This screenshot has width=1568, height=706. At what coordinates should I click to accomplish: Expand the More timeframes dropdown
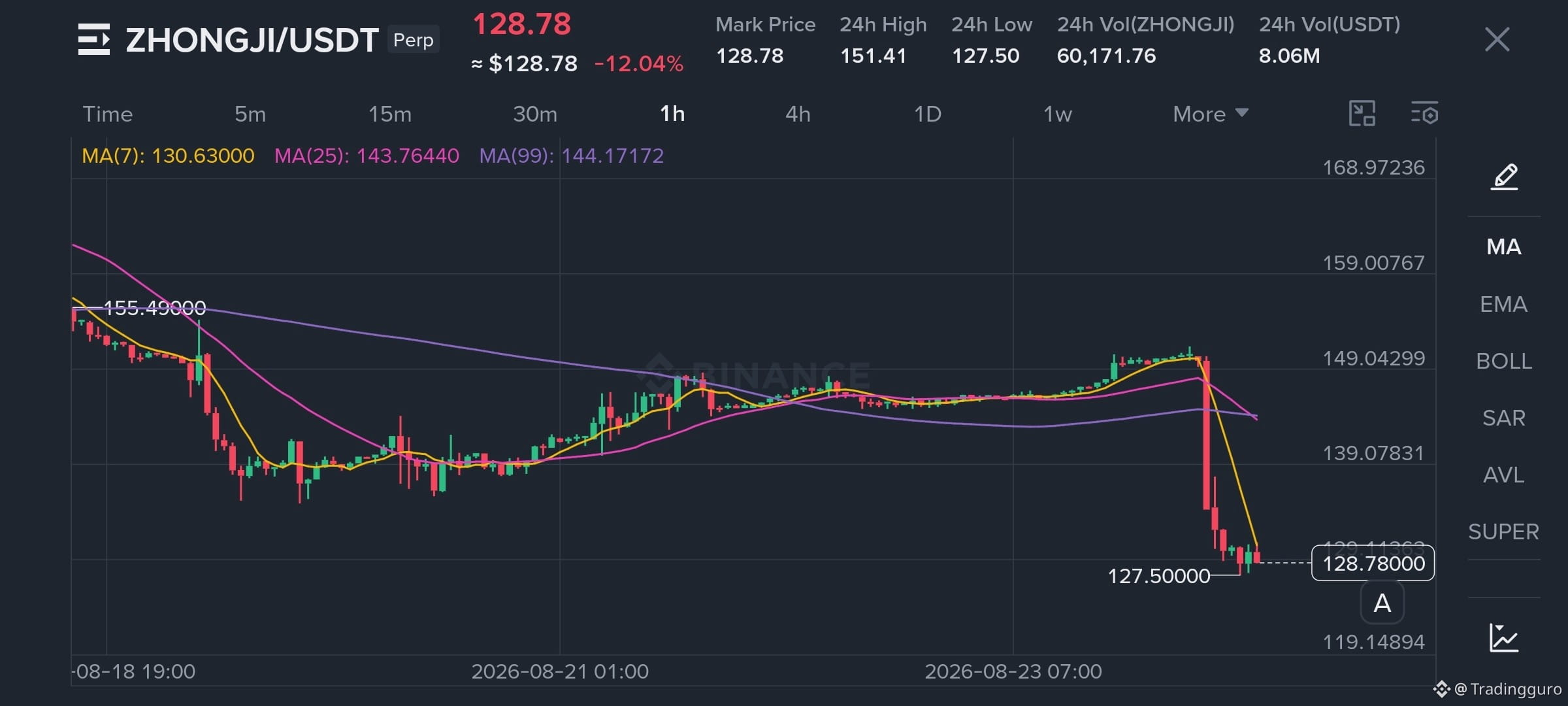point(1211,114)
